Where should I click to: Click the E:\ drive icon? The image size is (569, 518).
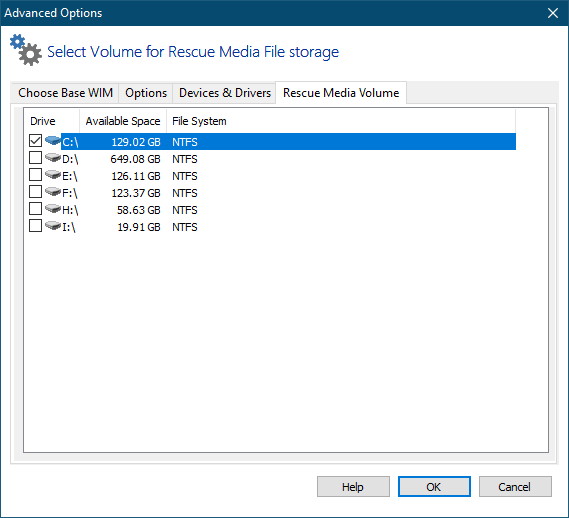pyautogui.click(x=53, y=175)
